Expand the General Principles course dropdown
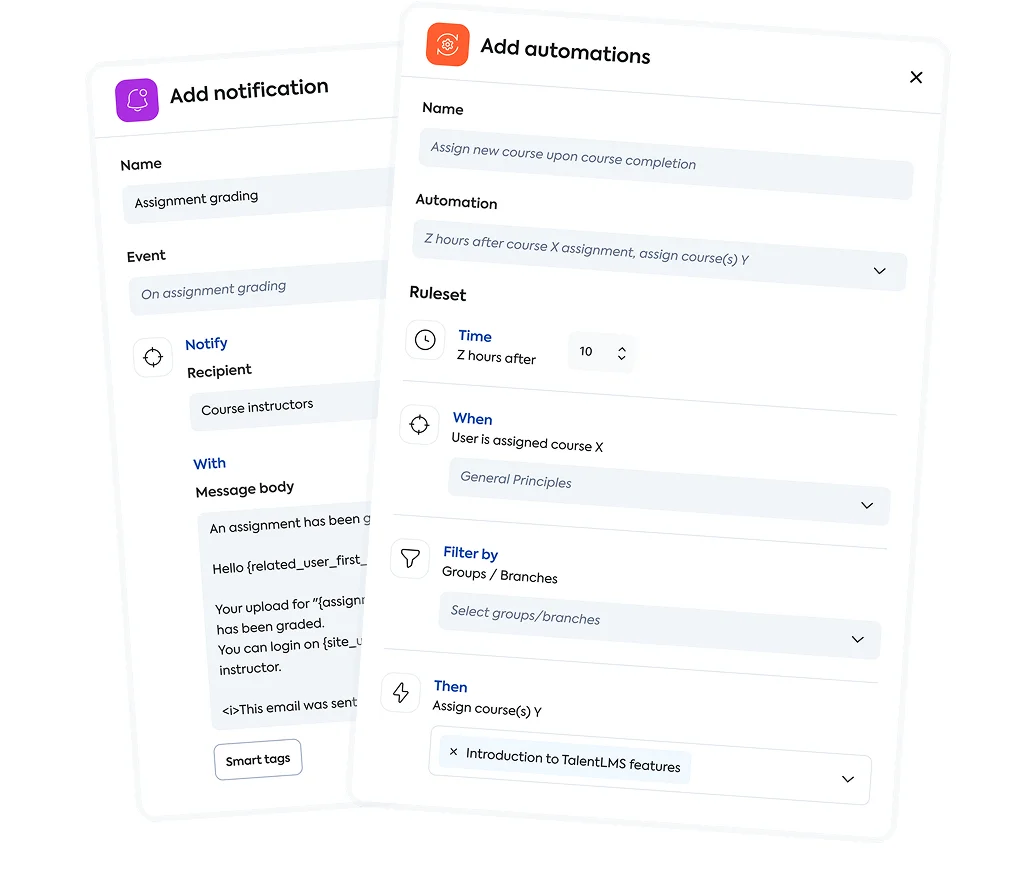The image size is (1036, 876). click(x=867, y=506)
